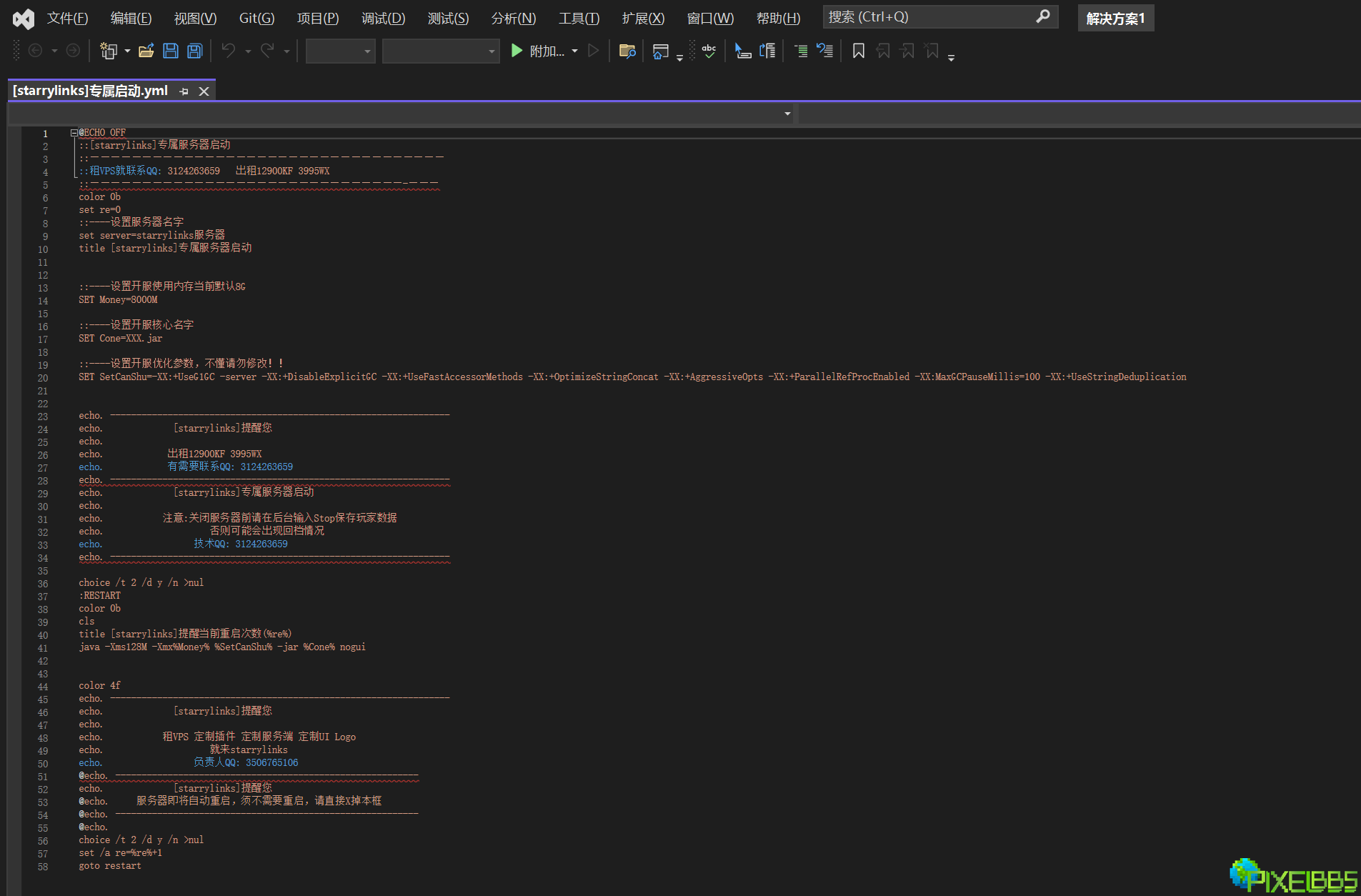Go to next bookmark icon
1361x896 pixels.
tap(907, 51)
